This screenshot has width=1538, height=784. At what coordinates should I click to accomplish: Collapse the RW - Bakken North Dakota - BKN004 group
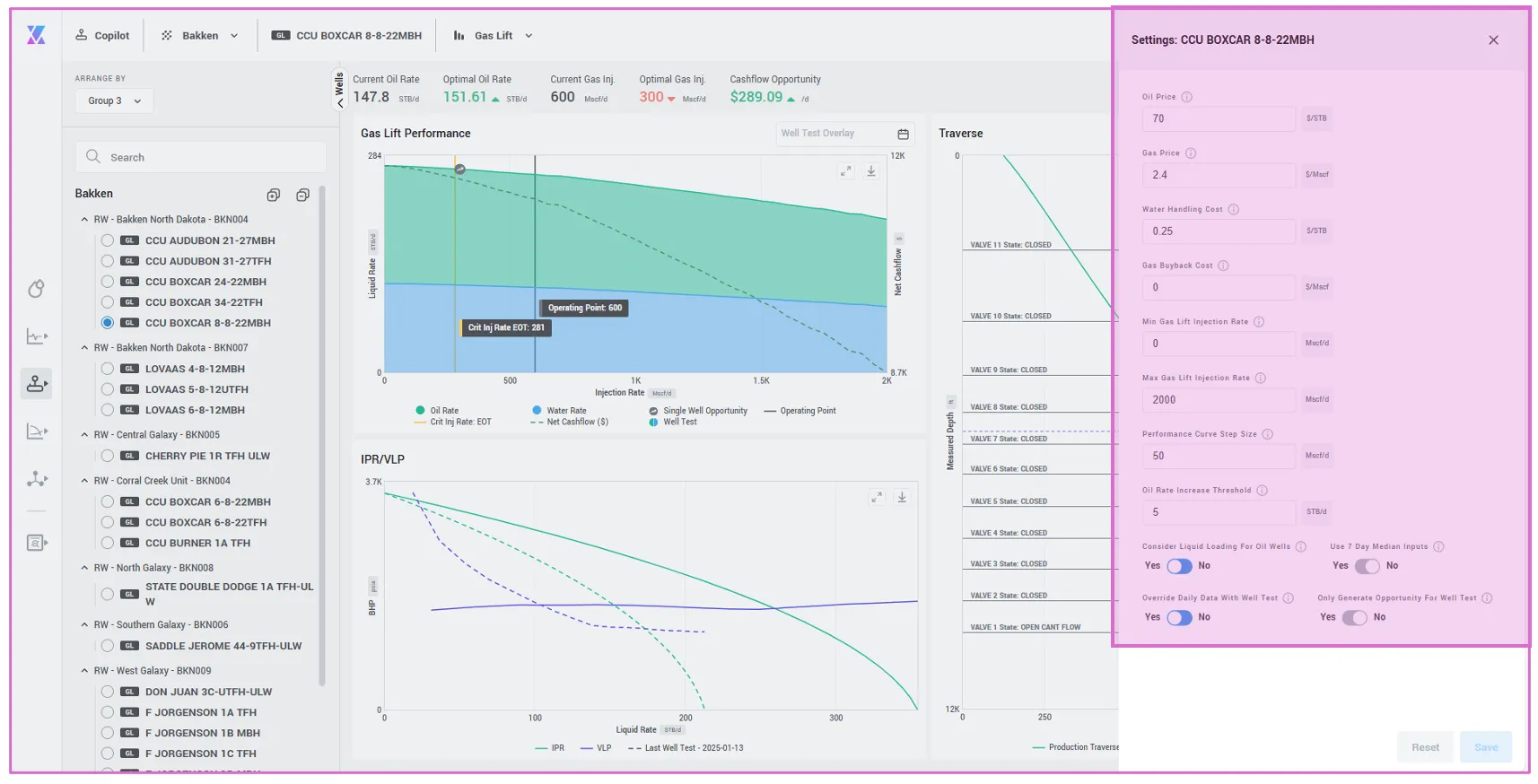point(84,220)
